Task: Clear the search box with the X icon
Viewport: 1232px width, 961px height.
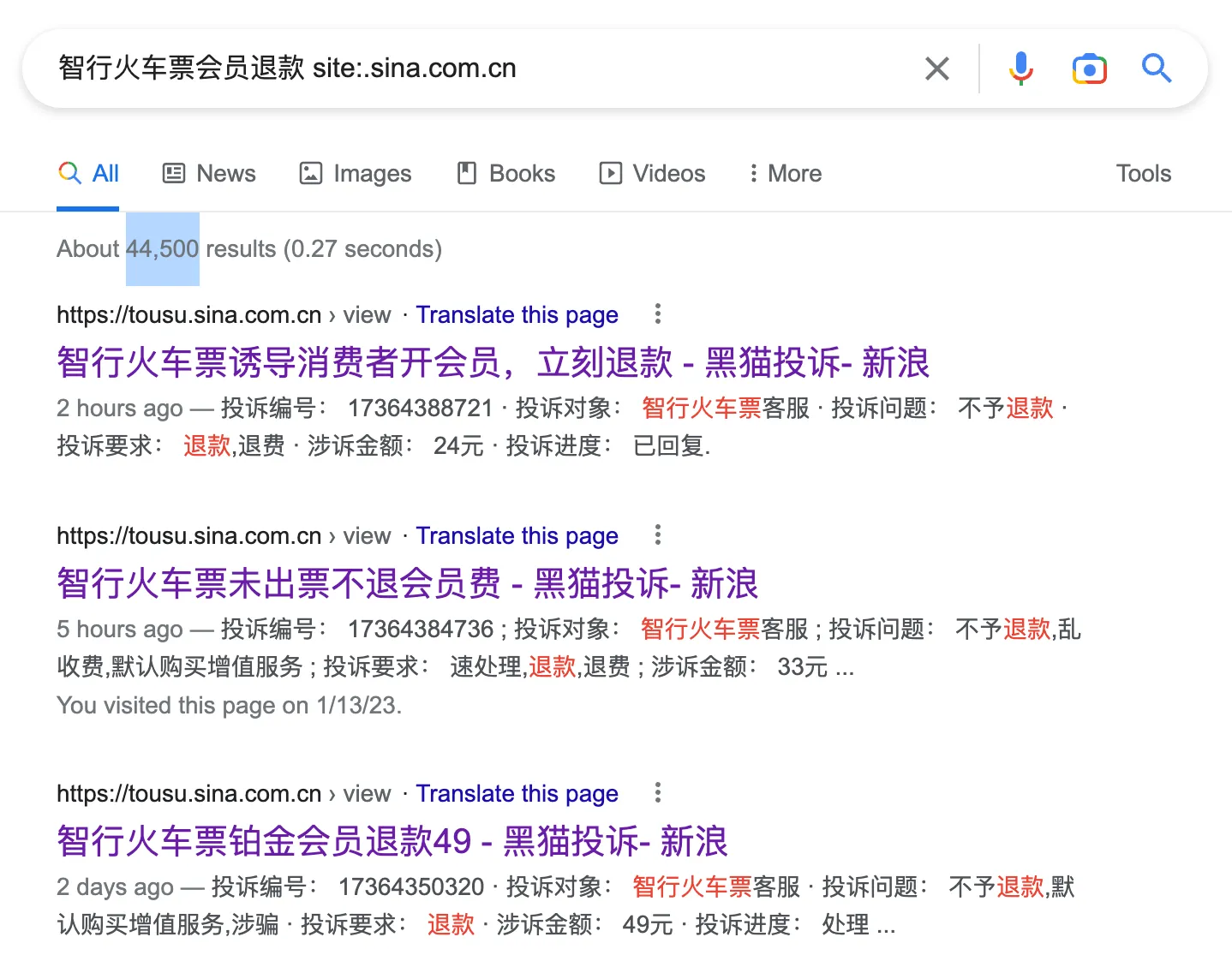Action: [937, 69]
